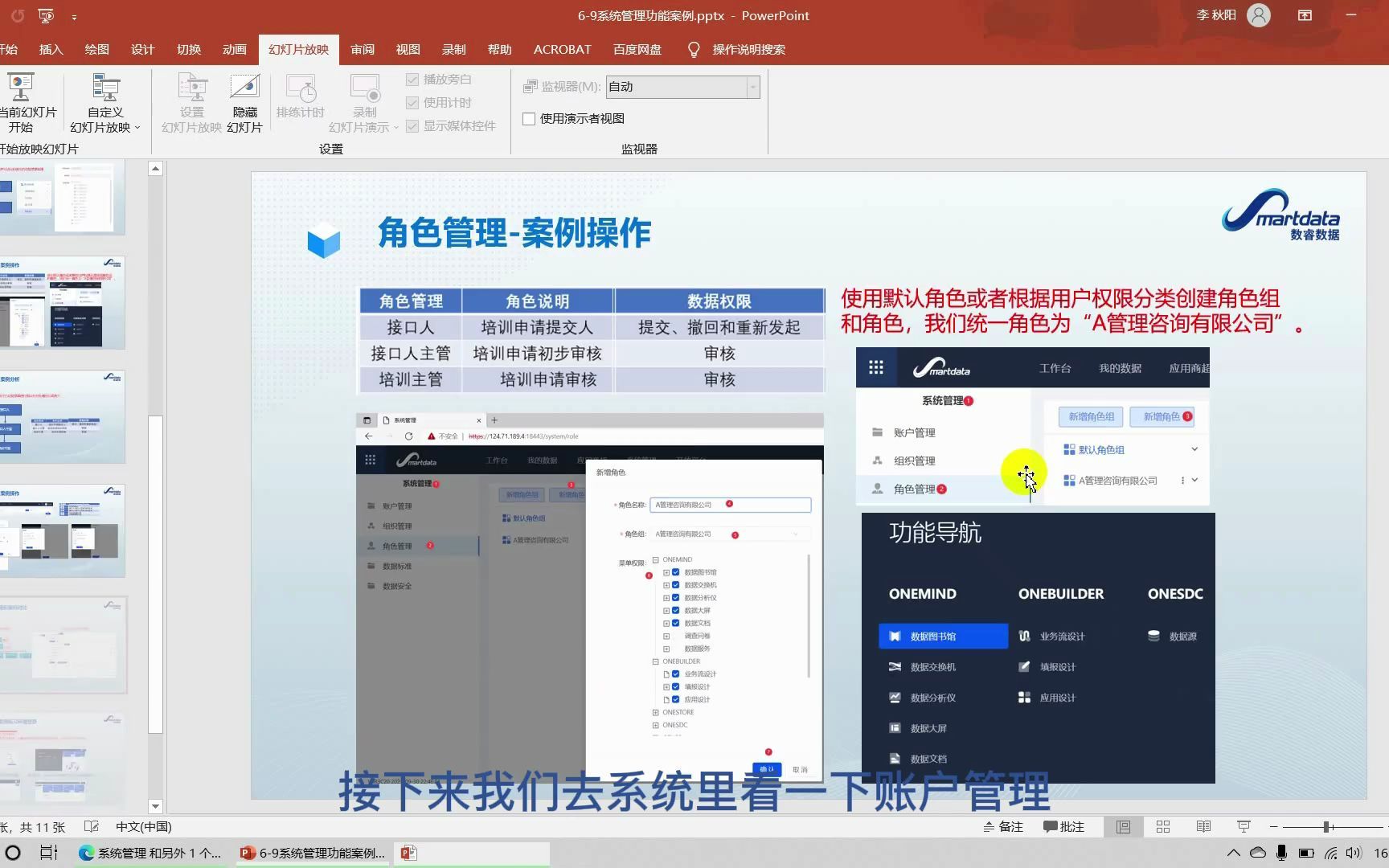This screenshot has width=1389, height=868.
Task: Click the volume icon in system tray
Action: coord(1354,853)
